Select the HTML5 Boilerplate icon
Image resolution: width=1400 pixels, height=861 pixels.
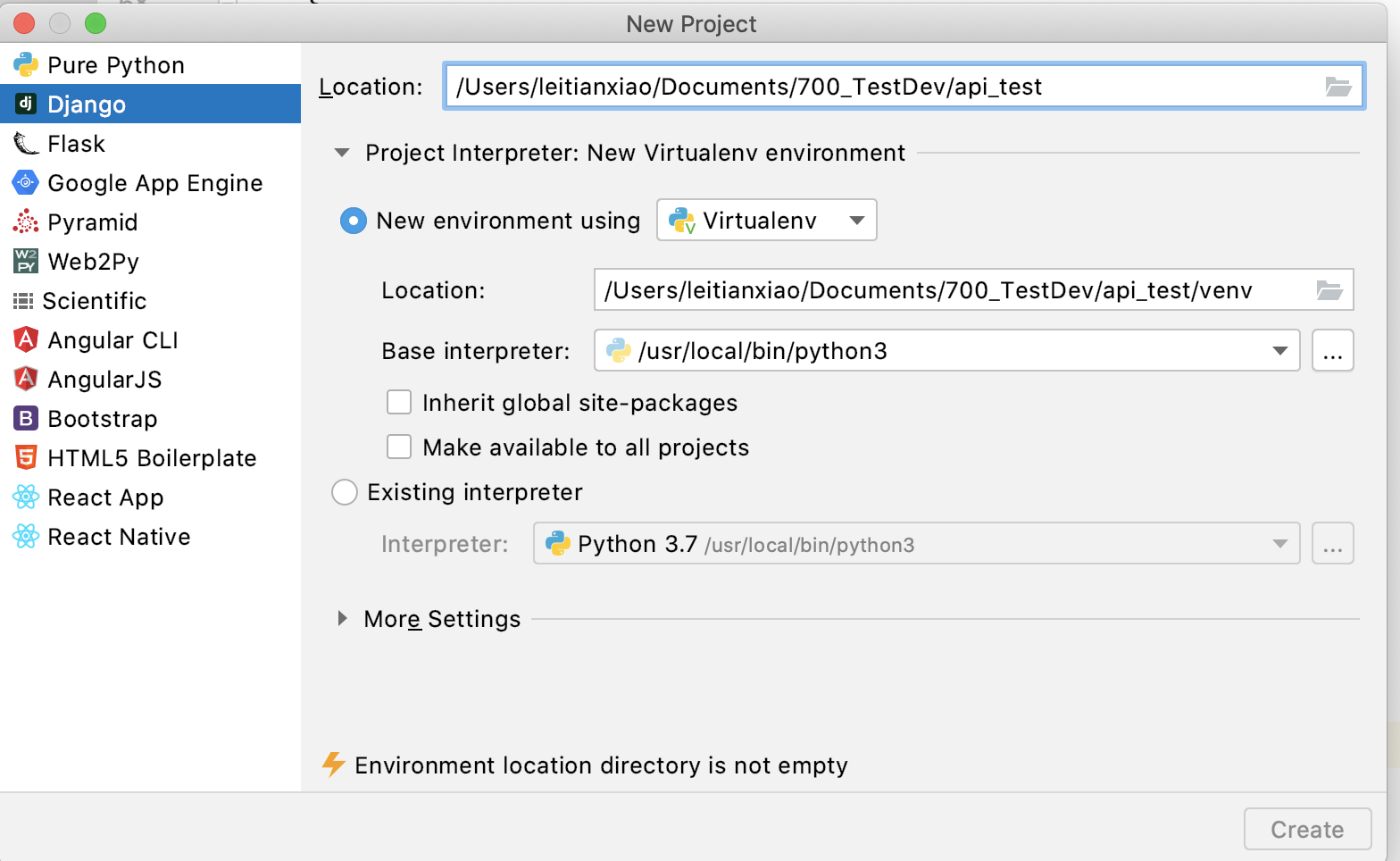tap(26, 458)
